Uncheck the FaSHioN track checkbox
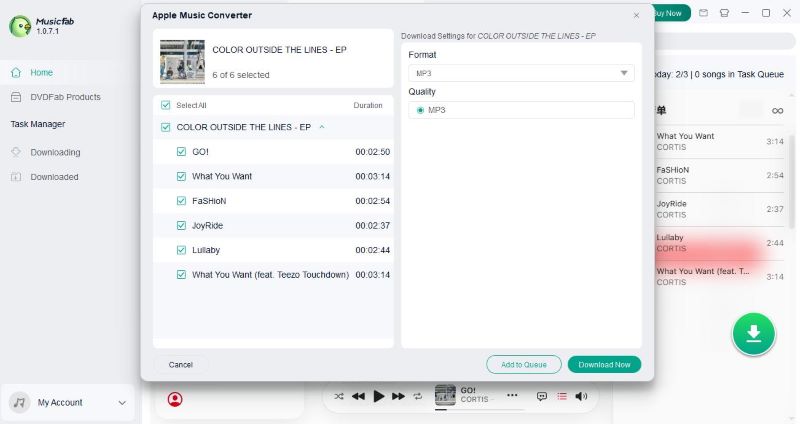The width and height of the screenshot is (800, 424). point(181,201)
